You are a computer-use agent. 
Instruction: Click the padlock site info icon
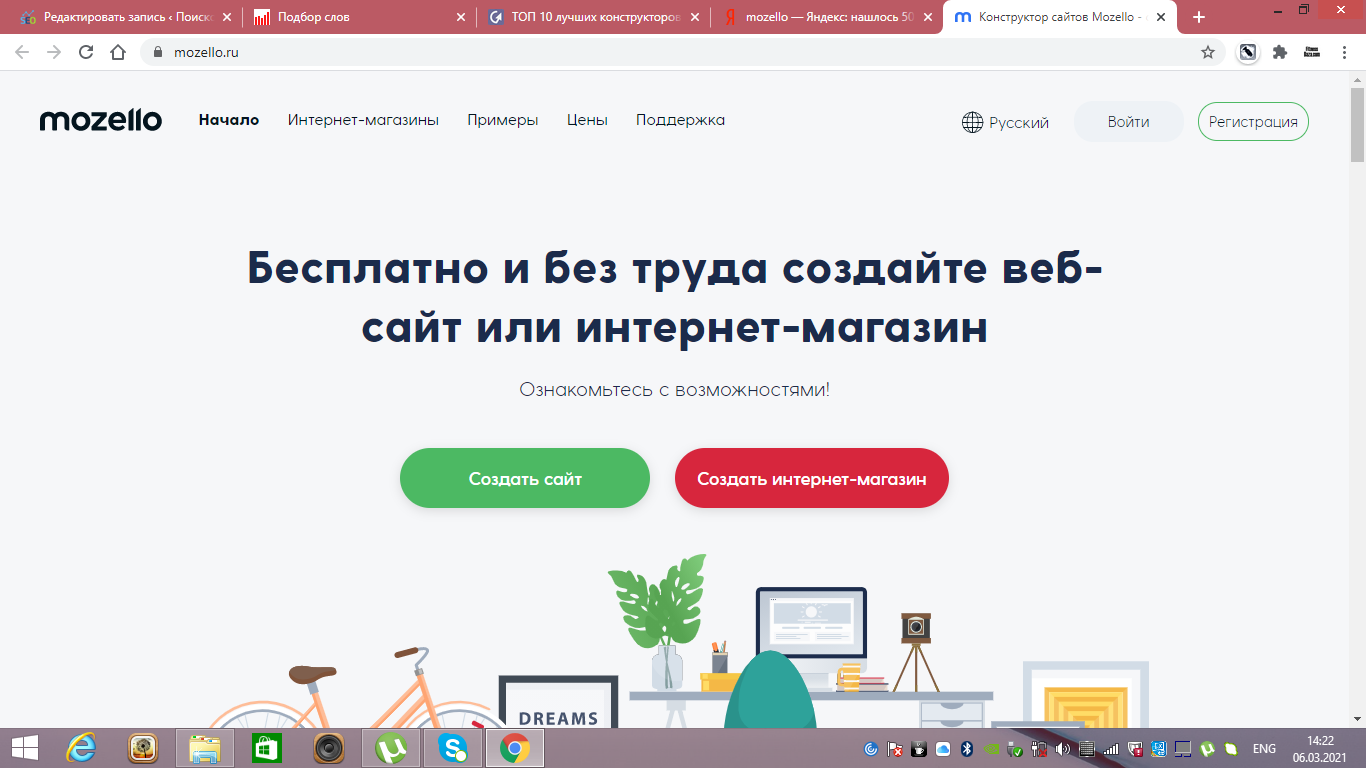pyautogui.click(x=157, y=52)
